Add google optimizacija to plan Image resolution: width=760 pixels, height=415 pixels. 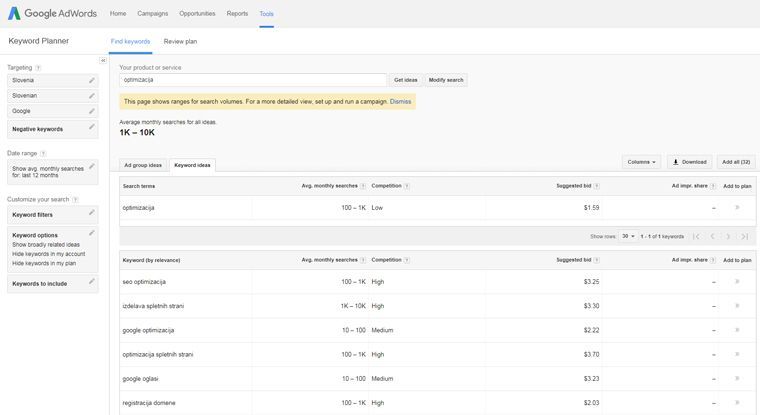(737, 330)
